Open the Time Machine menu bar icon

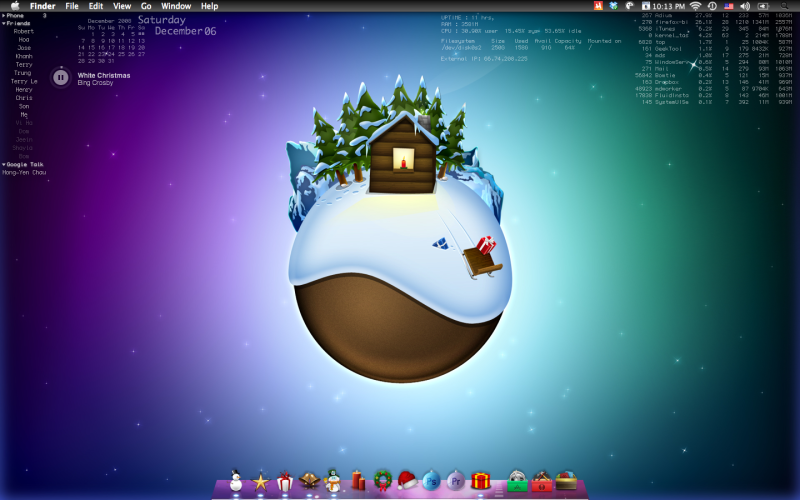[712, 6]
